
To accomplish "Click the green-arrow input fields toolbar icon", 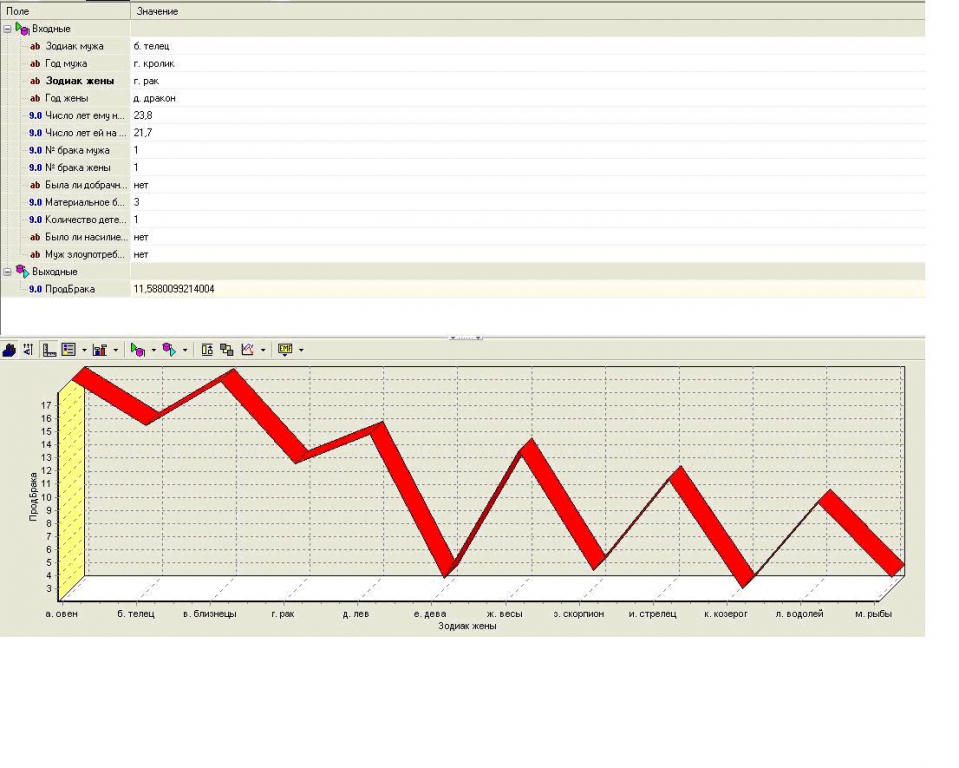I will tap(138, 350).
